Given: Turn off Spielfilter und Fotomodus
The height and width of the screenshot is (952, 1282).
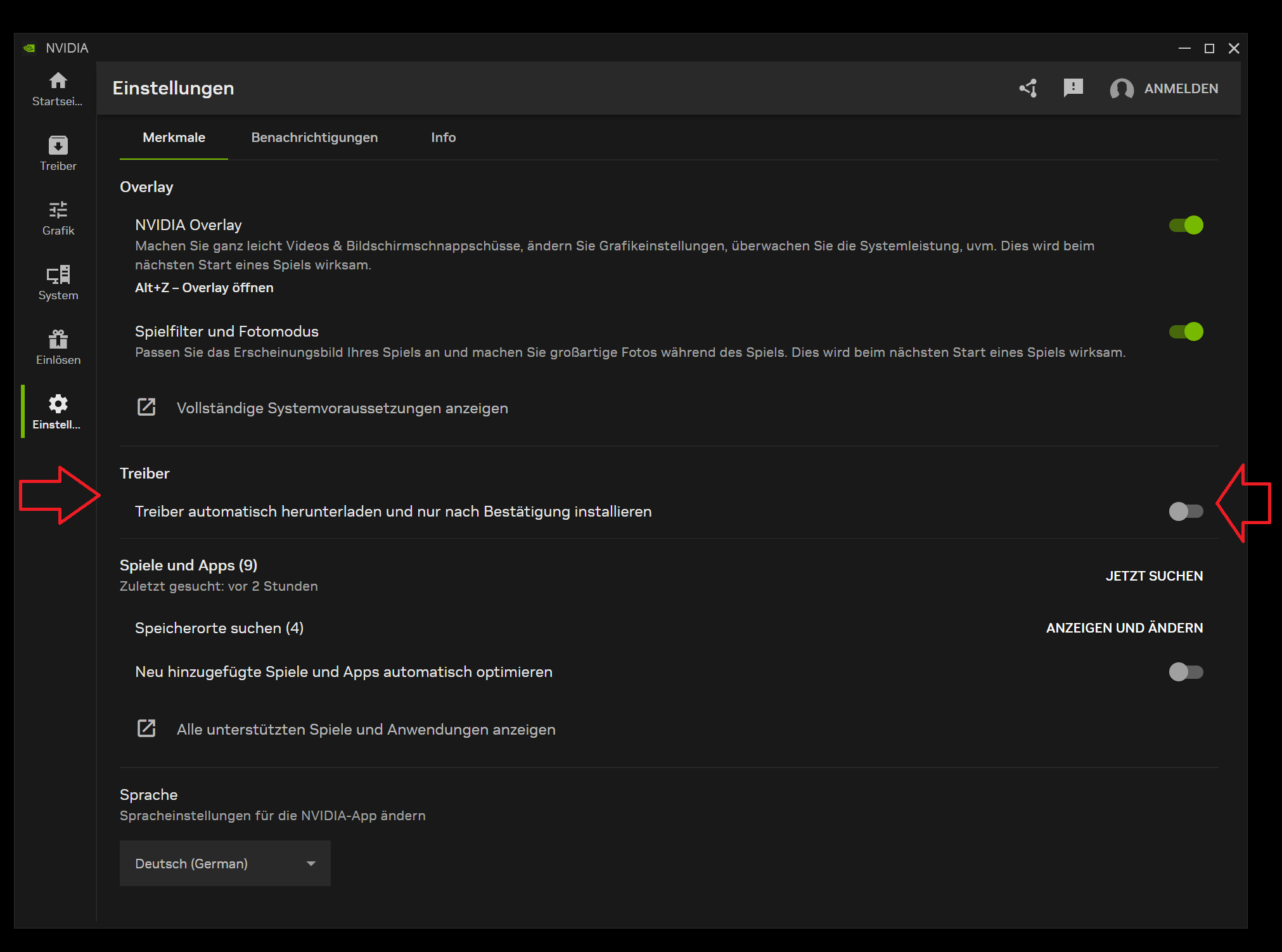Looking at the screenshot, I should pyautogui.click(x=1186, y=331).
